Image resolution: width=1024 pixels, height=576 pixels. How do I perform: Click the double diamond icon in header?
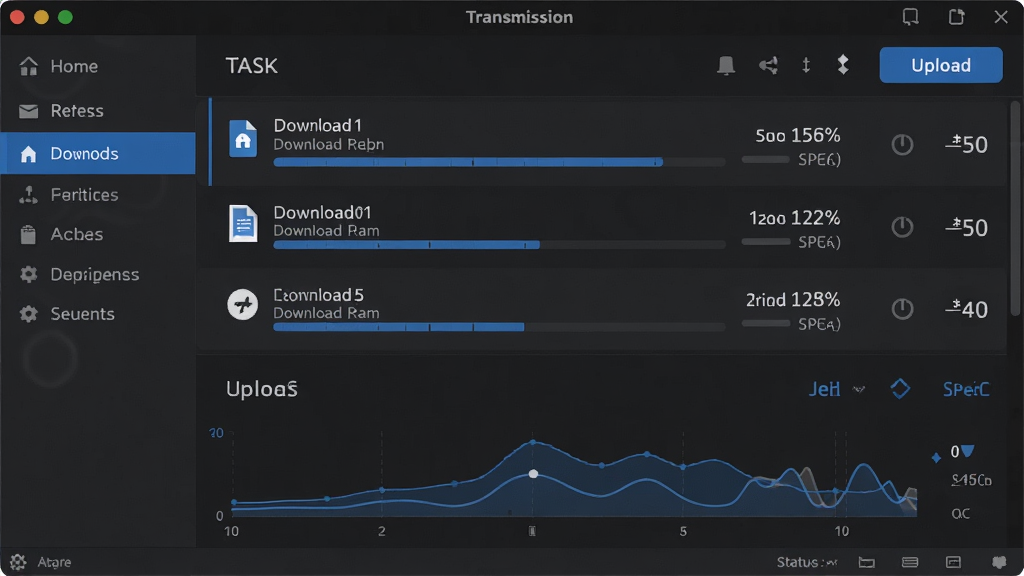pyautogui.click(x=843, y=65)
